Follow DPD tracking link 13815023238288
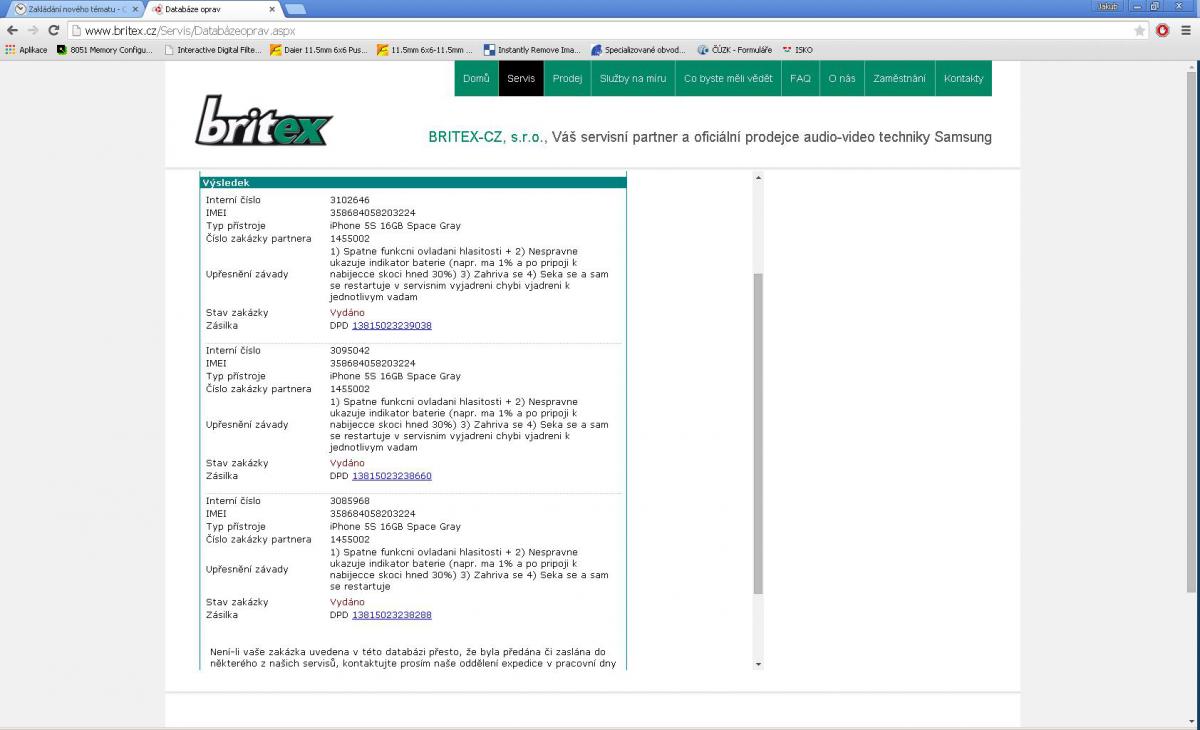1200x730 pixels. [392, 615]
